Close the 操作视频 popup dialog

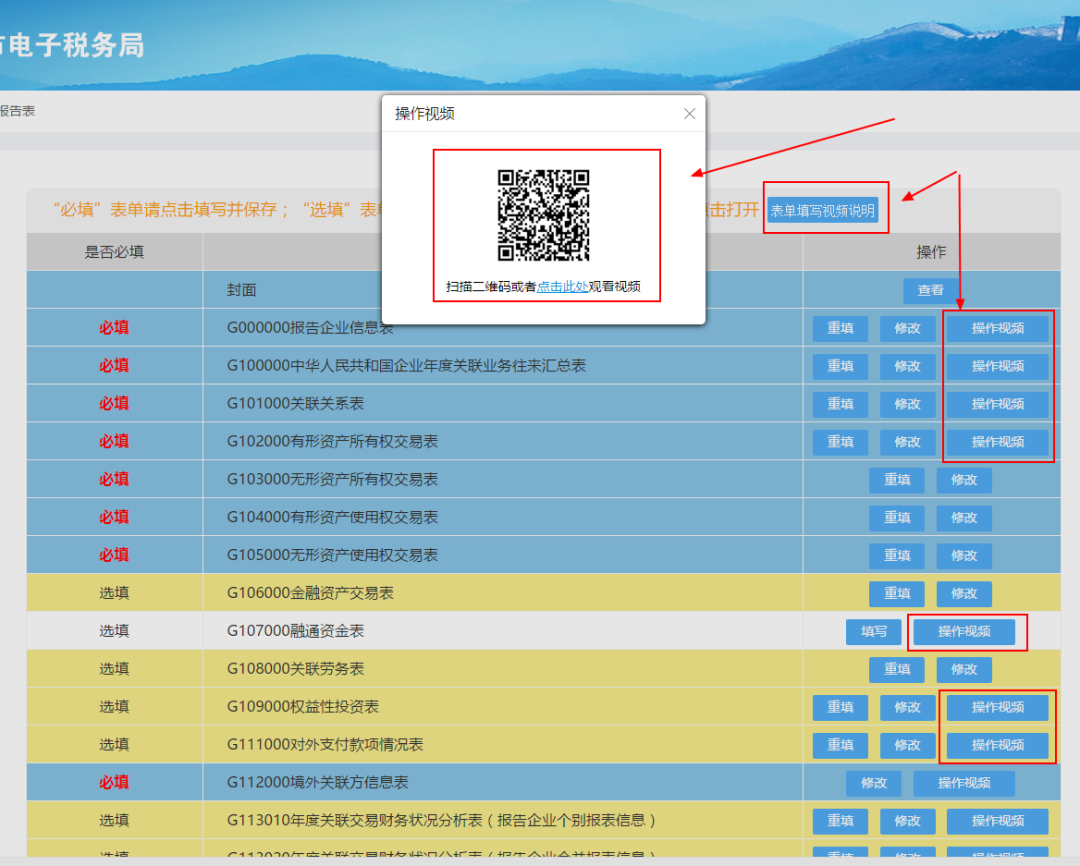(x=689, y=114)
